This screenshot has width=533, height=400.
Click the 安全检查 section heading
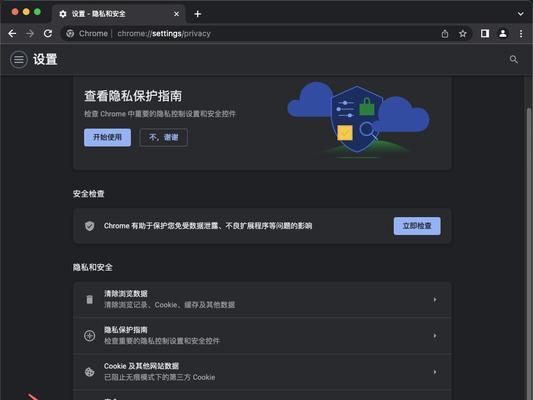[x=88, y=194]
